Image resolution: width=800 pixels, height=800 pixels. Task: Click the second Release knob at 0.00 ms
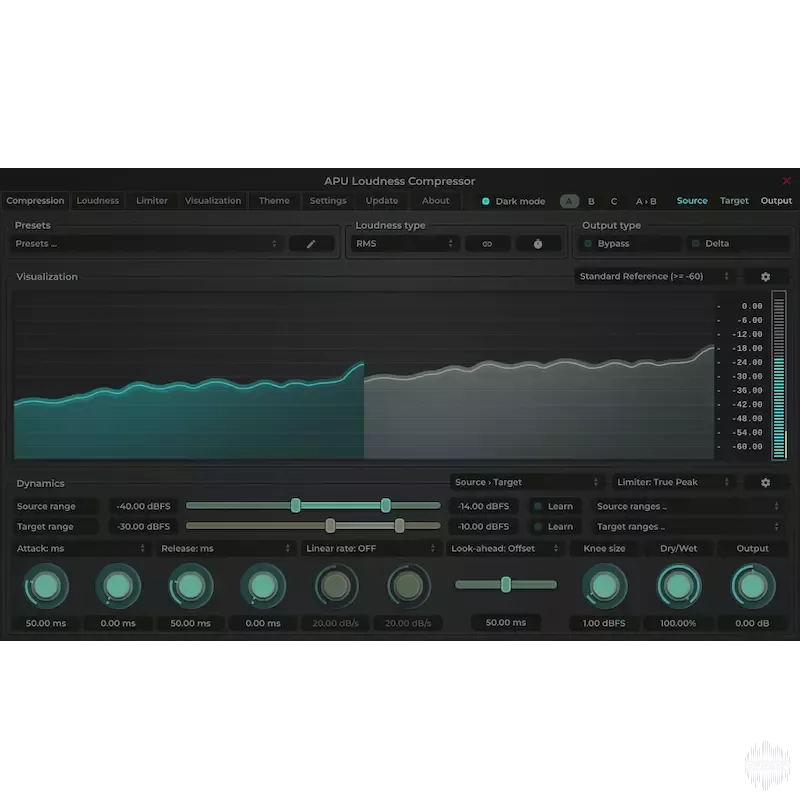[263, 586]
